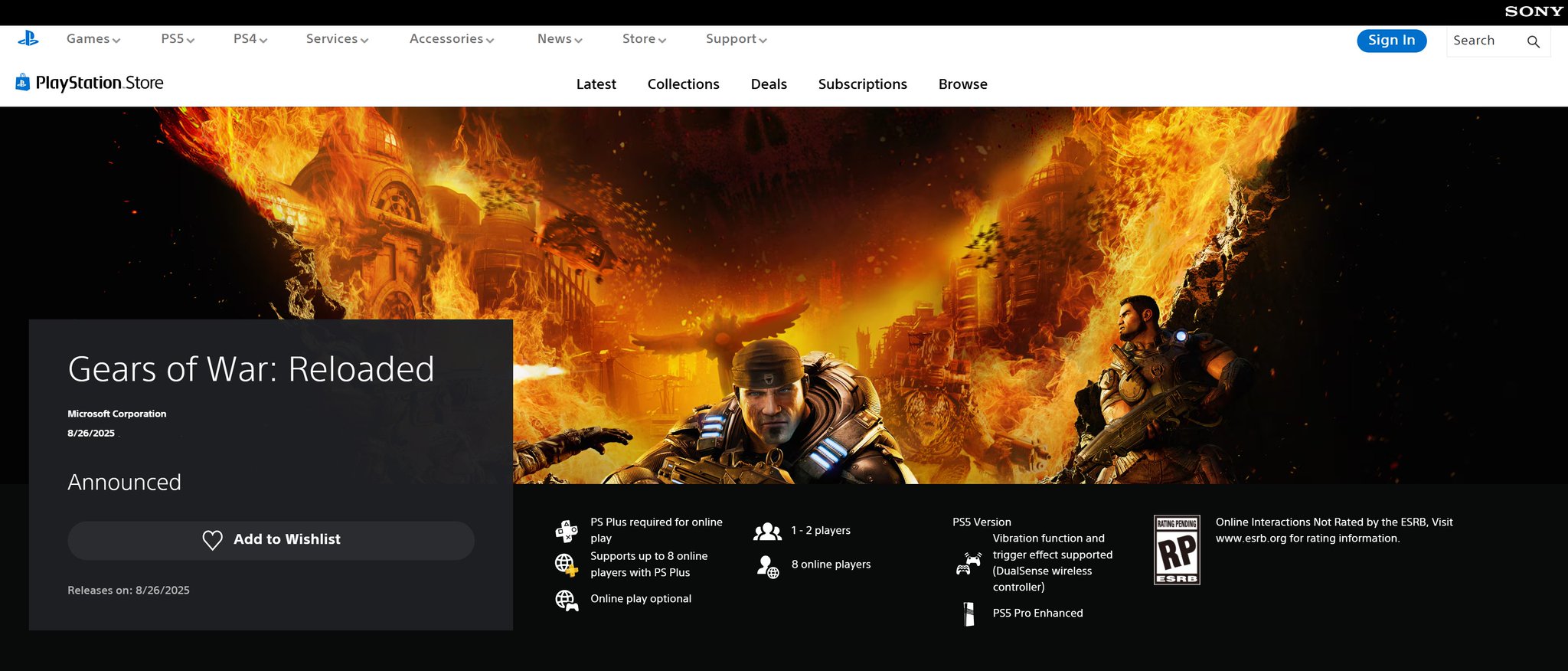Screen dimensions: 1568x671
Task: Switch to the Deals tab
Action: point(769,84)
